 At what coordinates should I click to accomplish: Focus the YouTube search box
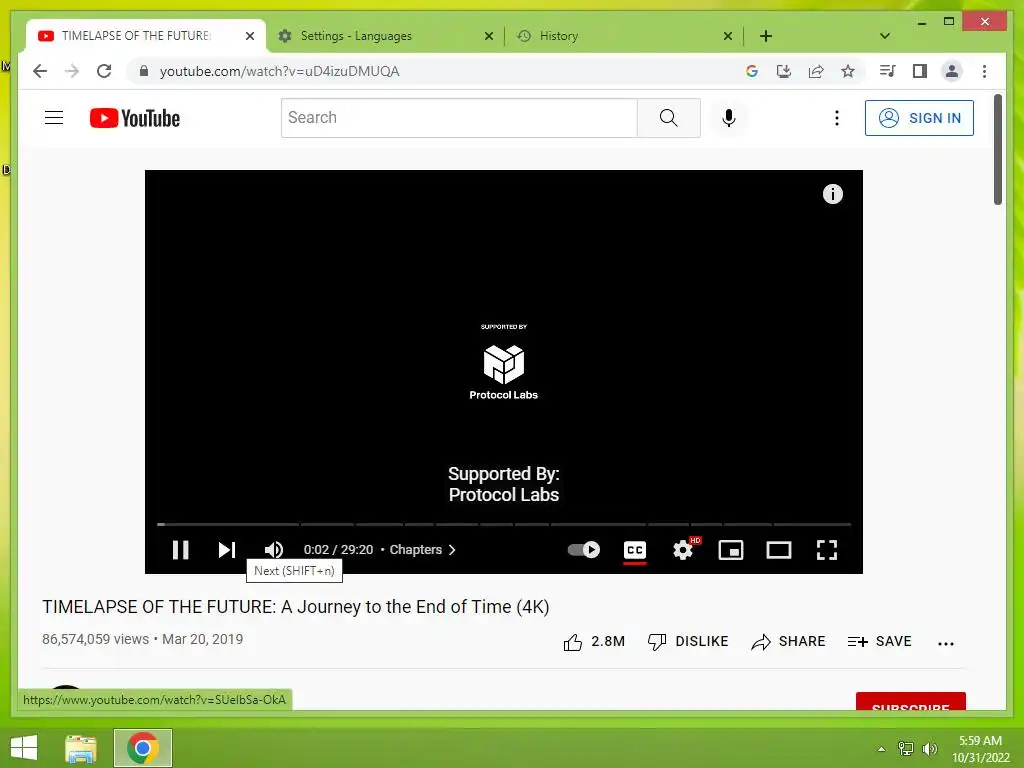coord(459,118)
